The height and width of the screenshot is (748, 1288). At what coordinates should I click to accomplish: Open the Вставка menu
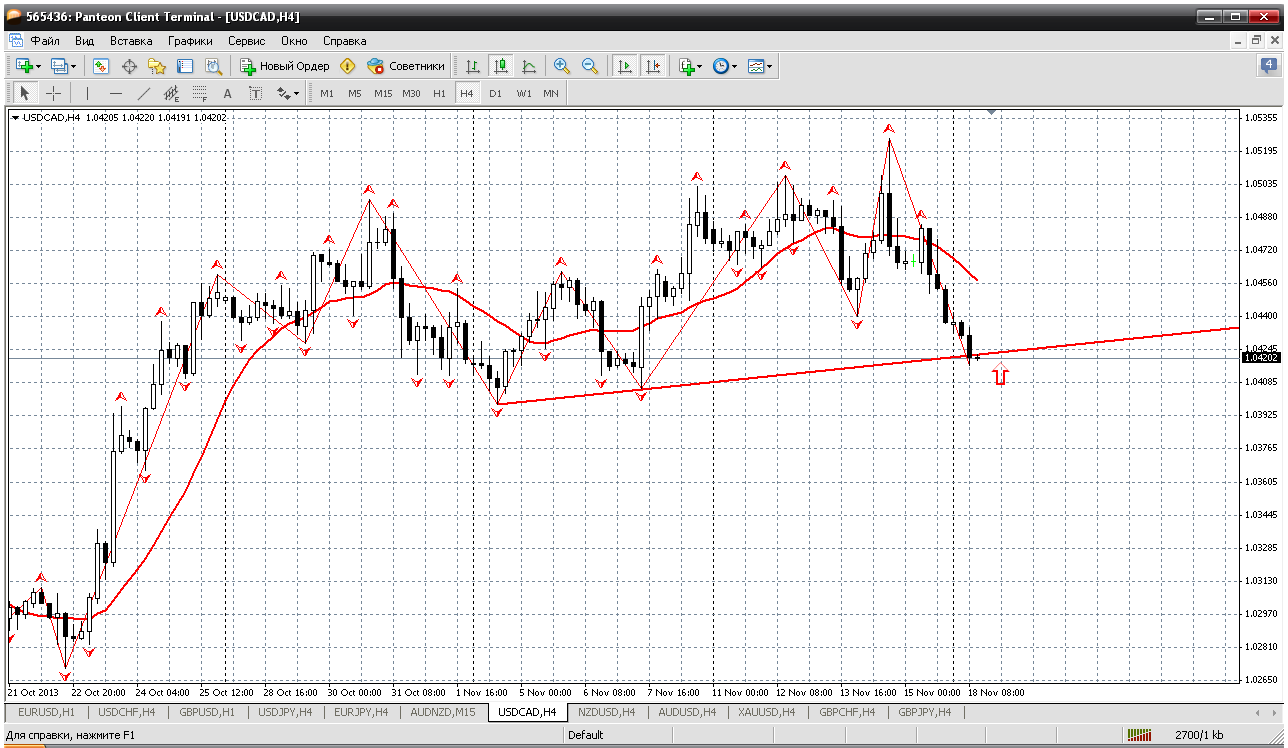(131, 41)
